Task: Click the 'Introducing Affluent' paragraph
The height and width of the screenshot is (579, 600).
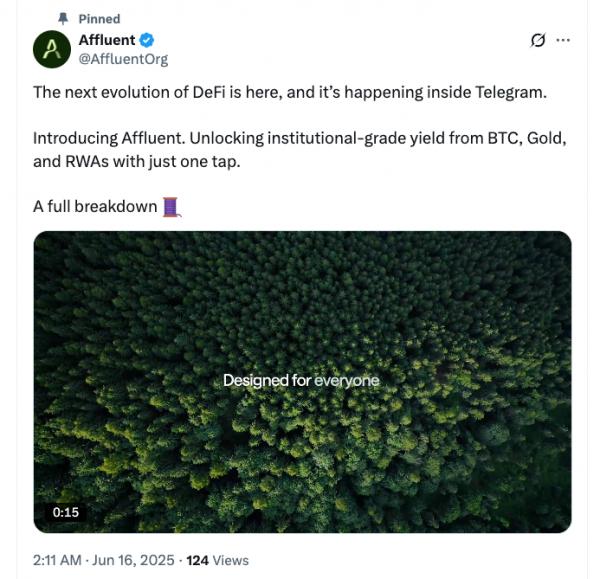Action: click(300, 138)
